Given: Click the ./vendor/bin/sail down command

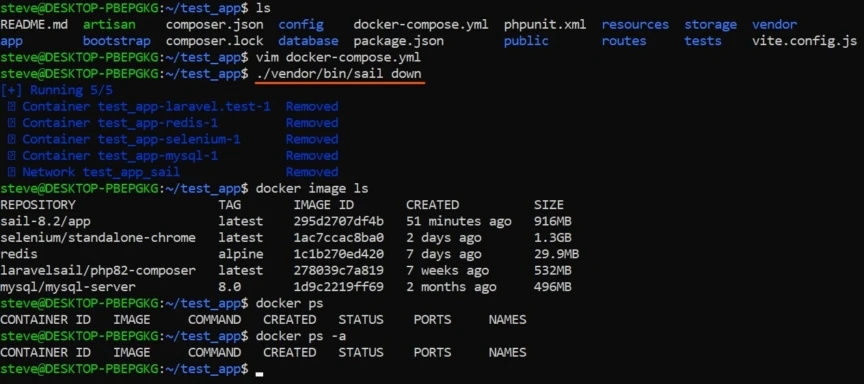Looking at the screenshot, I should [338, 74].
